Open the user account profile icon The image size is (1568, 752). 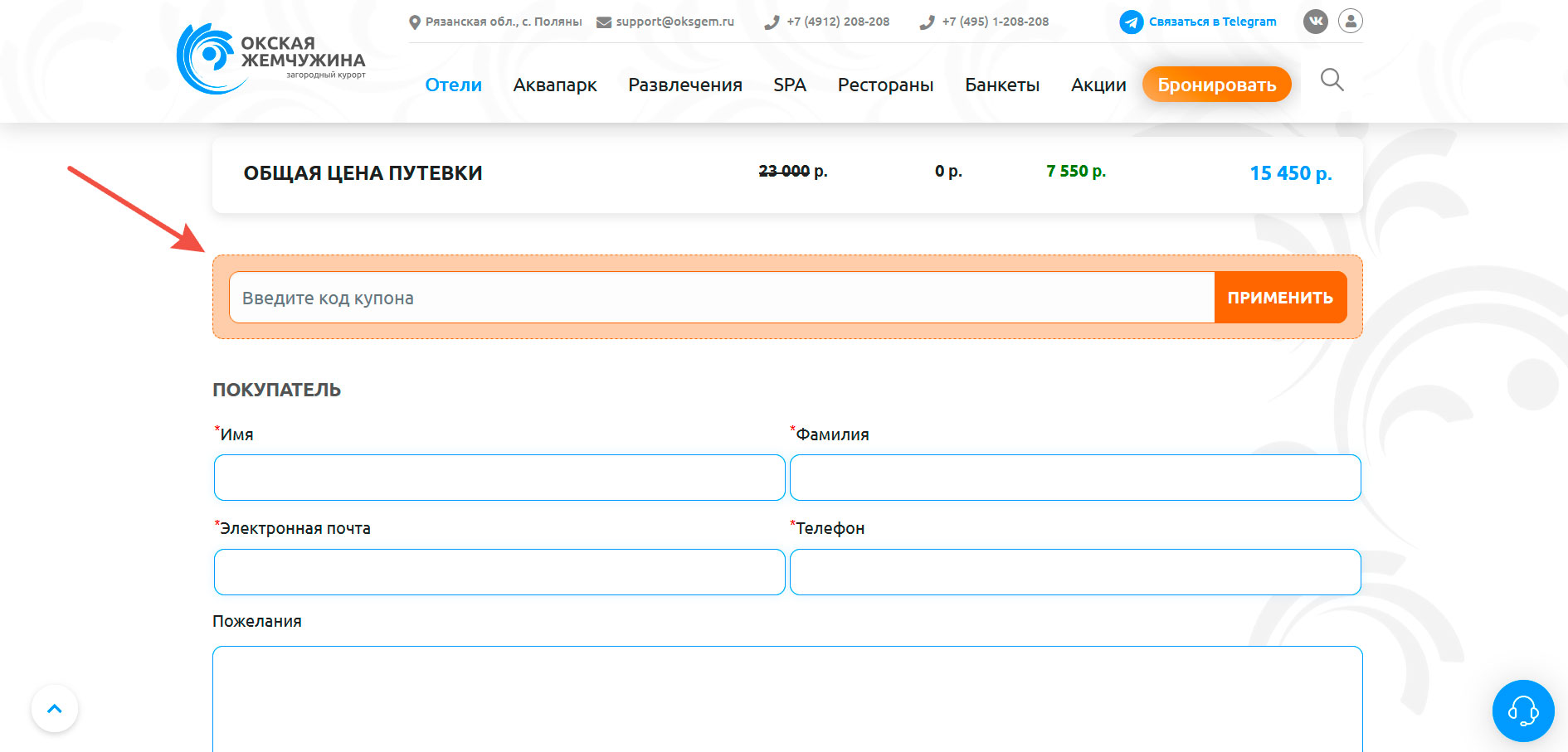1351,21
